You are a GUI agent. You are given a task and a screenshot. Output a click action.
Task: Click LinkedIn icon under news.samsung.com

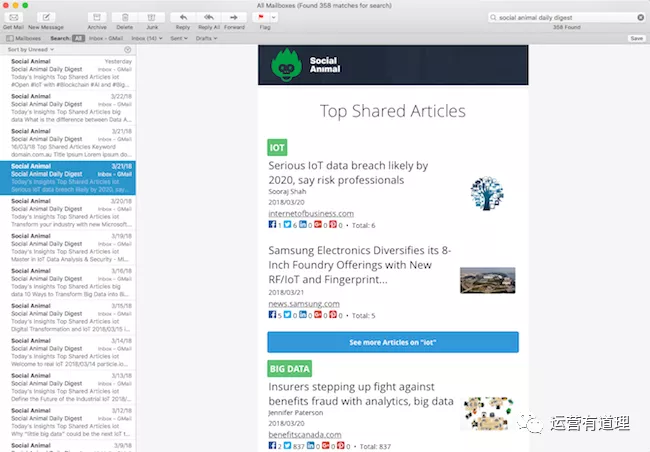303,315
